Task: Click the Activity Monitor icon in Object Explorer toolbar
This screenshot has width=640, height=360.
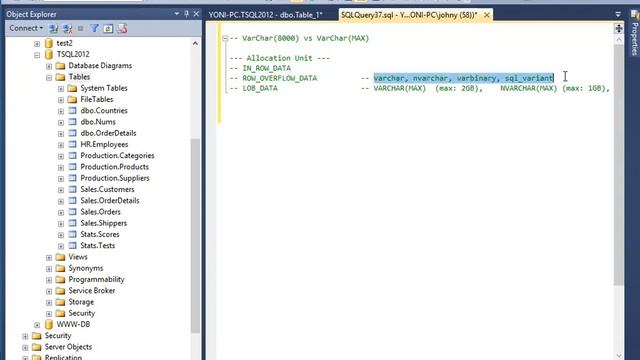Action: pos(122,28)
